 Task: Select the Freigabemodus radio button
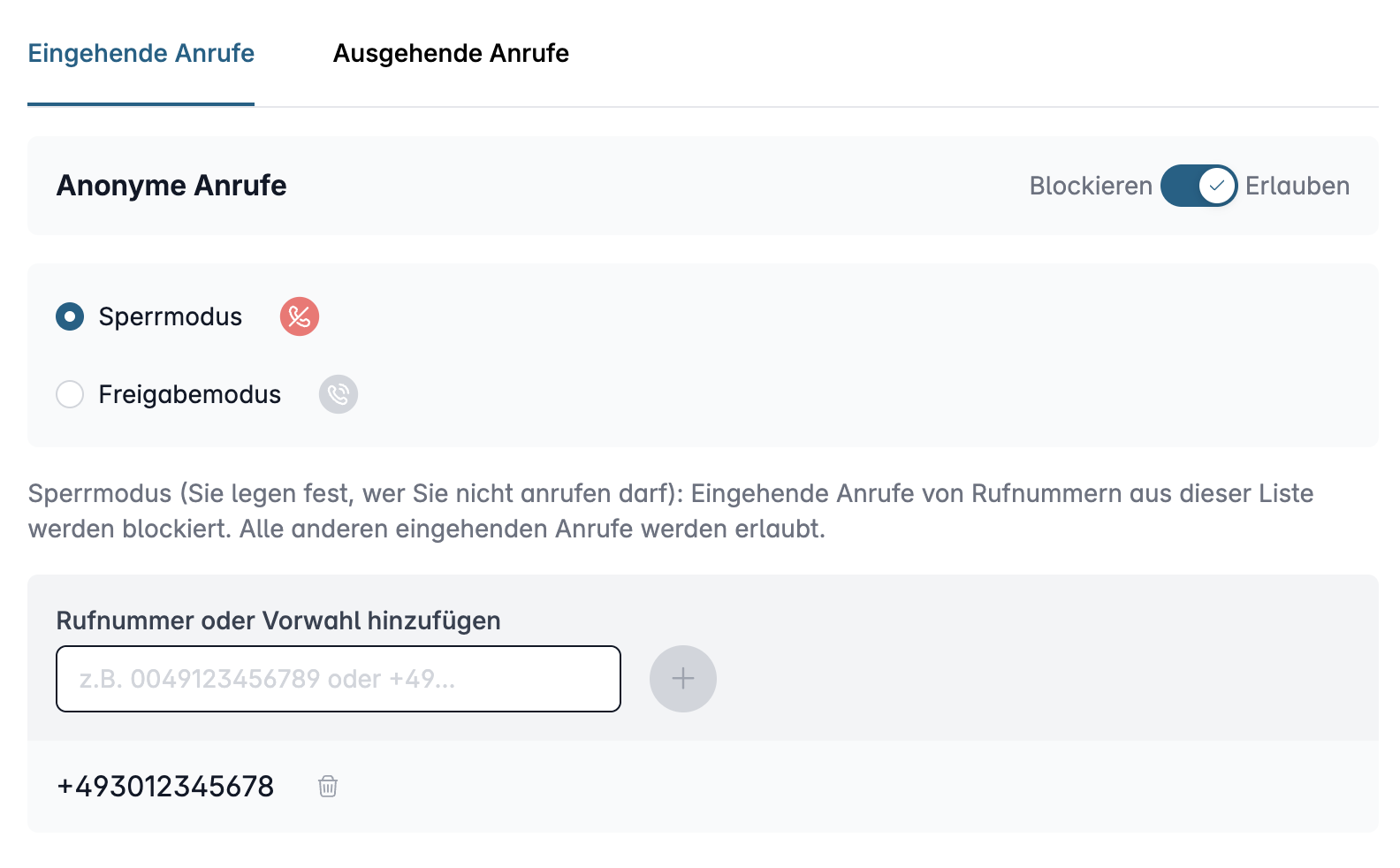[x=70, y=394]
